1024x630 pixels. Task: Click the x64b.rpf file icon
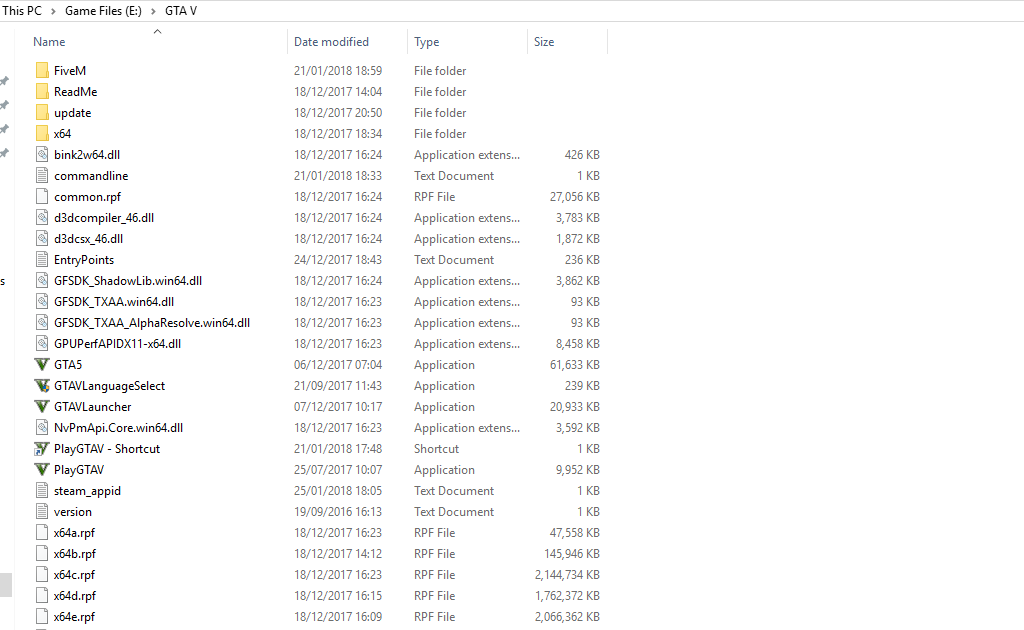pos(42,554)
